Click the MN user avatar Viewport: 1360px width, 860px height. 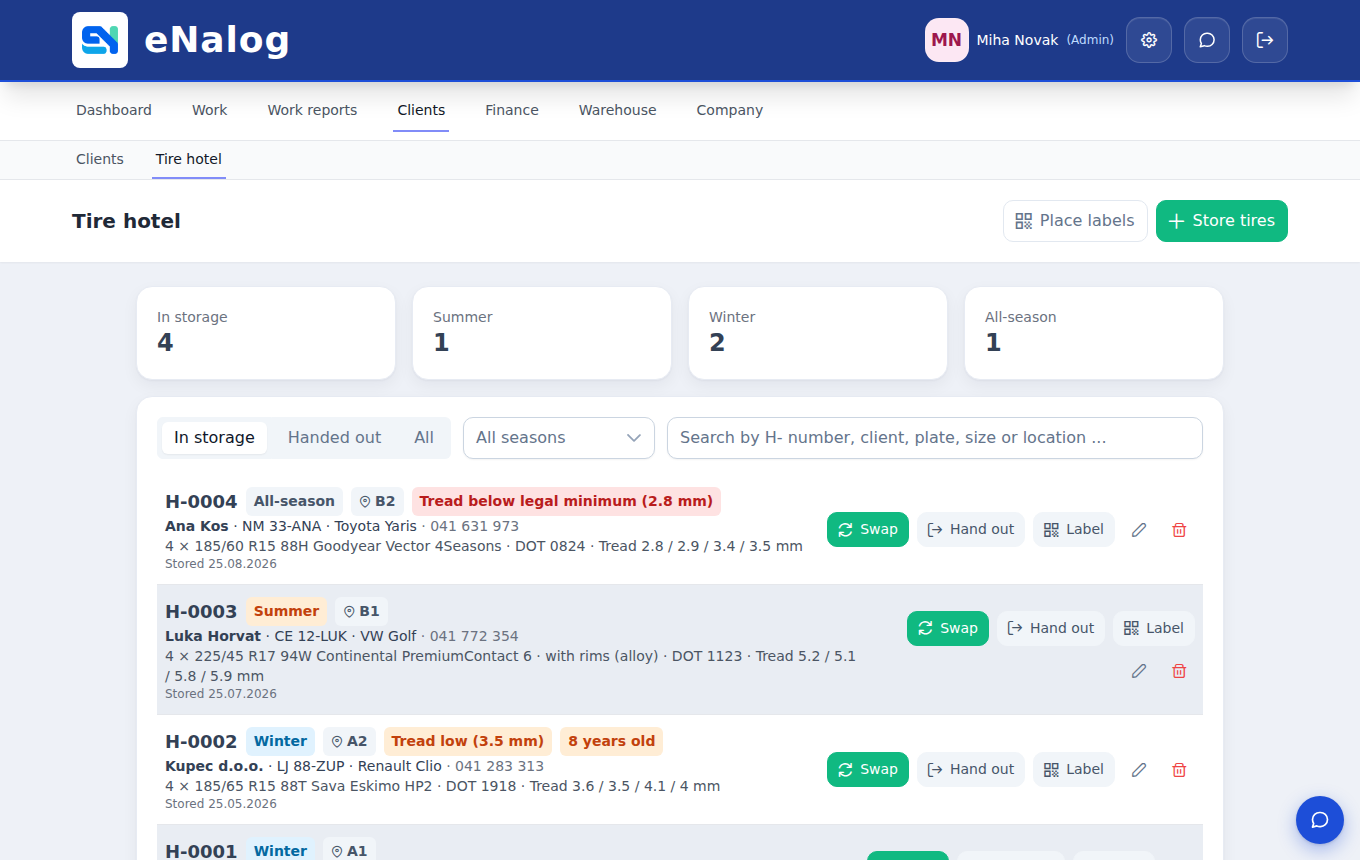point(947,40)
